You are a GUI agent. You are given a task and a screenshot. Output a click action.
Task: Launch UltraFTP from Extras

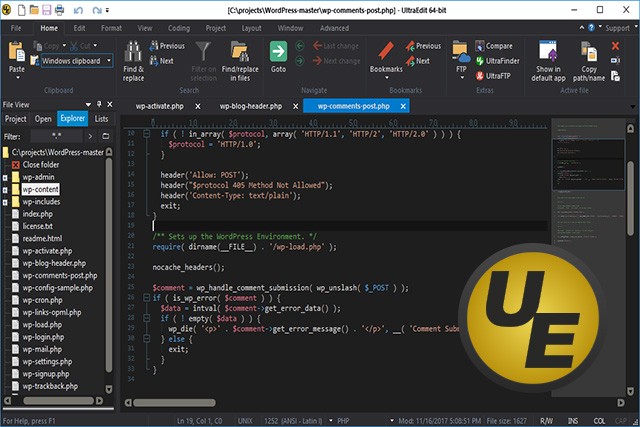click(493, 76)
